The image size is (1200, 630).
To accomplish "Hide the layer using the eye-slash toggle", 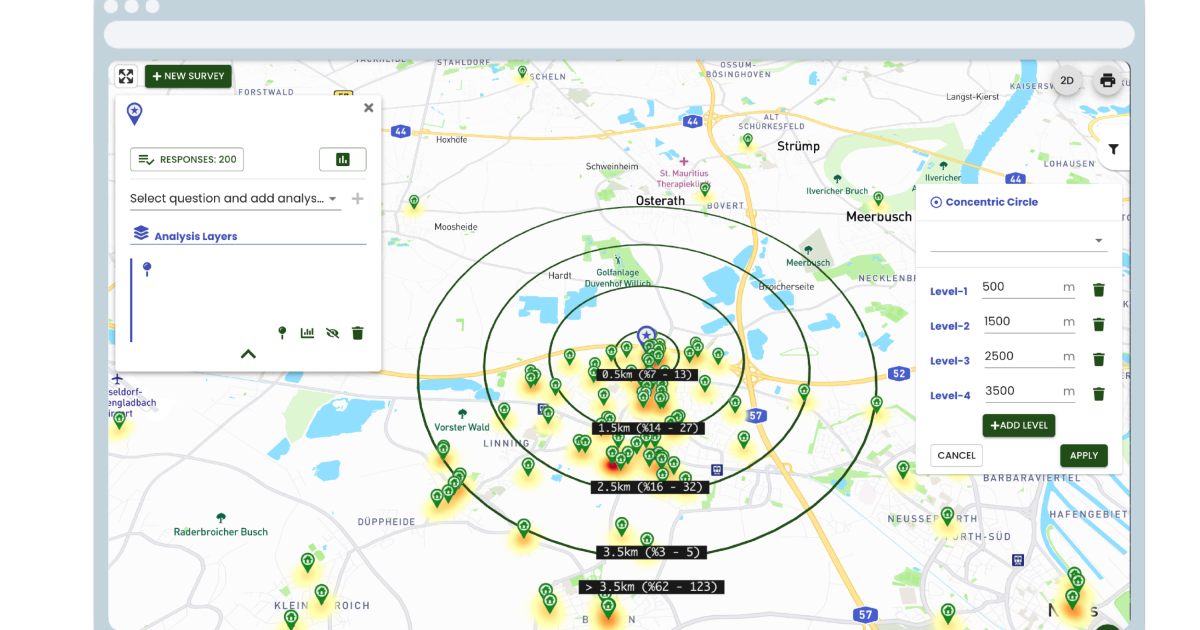I will [x=331, y=333].
